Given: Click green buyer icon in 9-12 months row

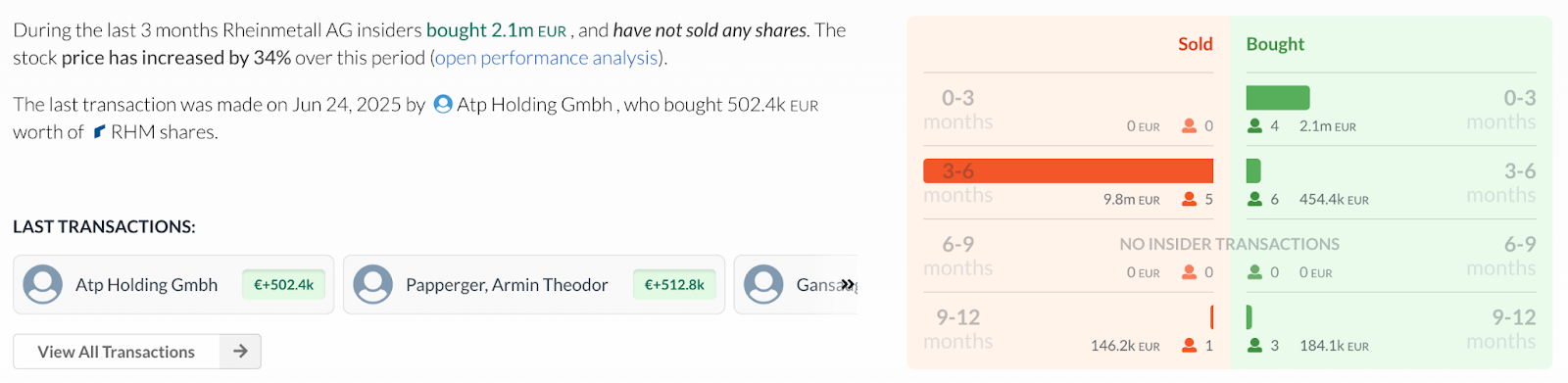Looking at the screenshot, I should click(x=1254, y=345).
